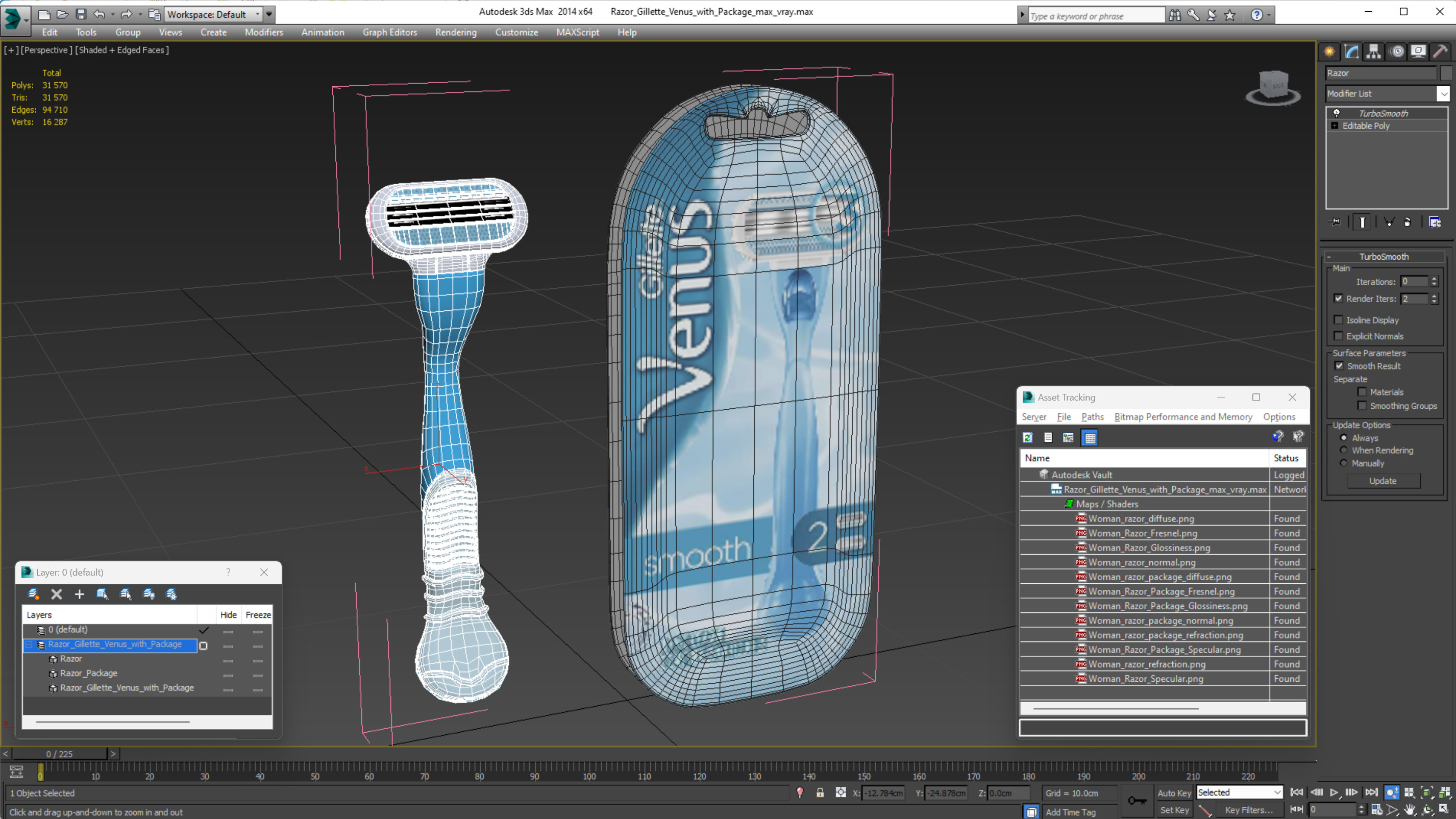This screenshot has width=1456, height=819.
Task: Click the Razor object color swatch
Action: coord(1446,73)
